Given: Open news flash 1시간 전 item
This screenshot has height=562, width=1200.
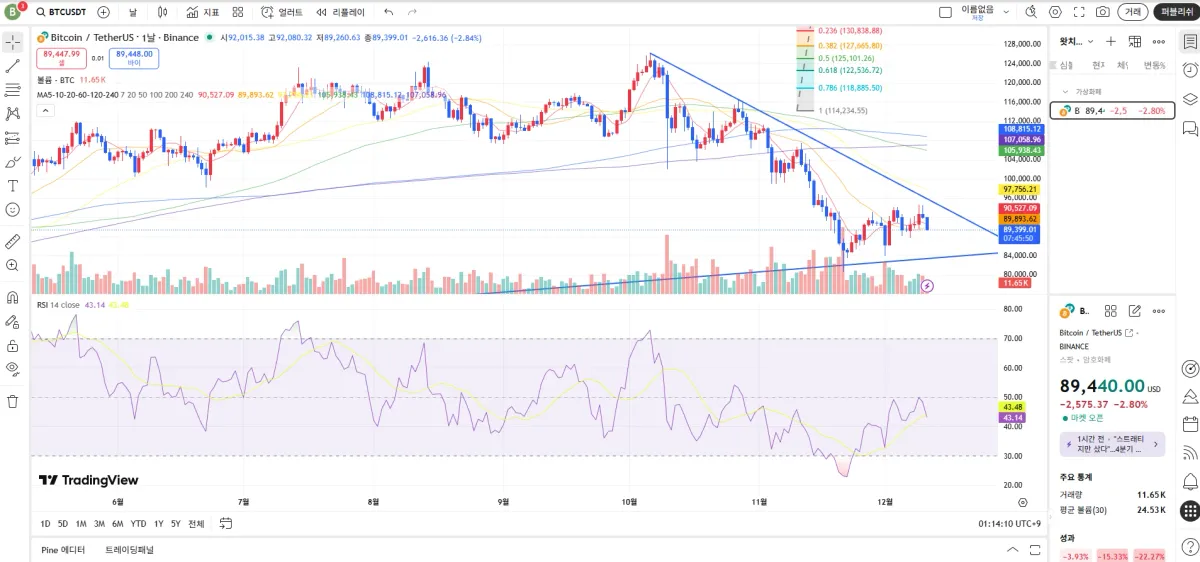Looking at the screenshot, I should point(1112,444).
